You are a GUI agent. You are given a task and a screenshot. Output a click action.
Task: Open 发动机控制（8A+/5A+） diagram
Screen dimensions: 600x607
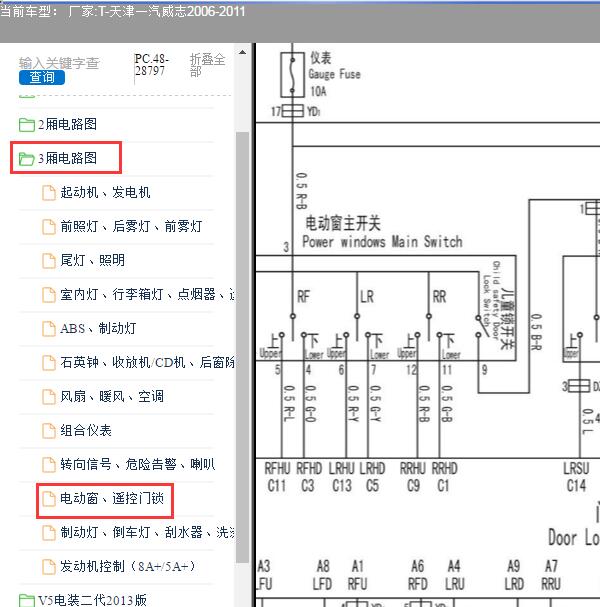tap(128, 567)
